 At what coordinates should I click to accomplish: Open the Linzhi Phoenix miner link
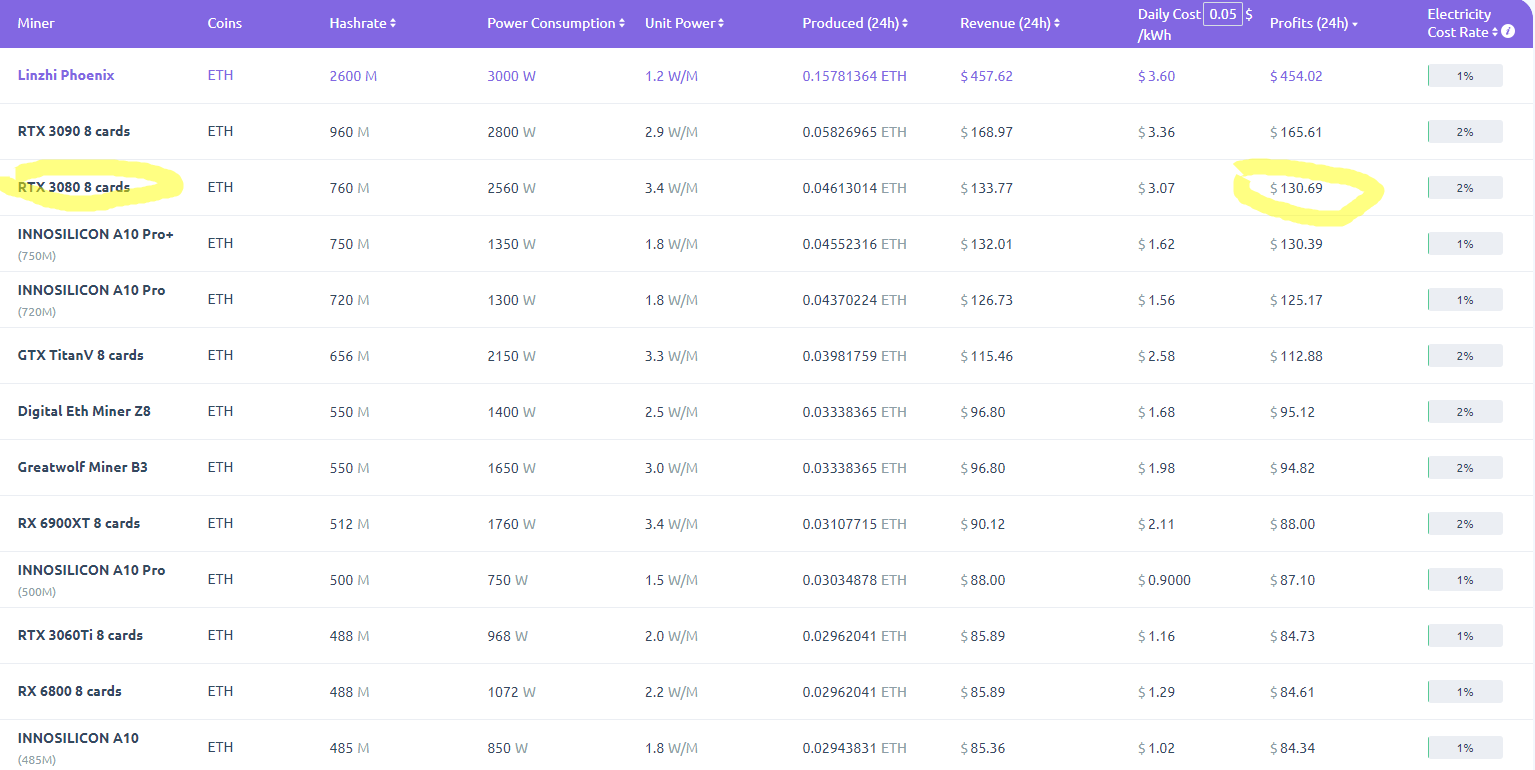point(66,75)
